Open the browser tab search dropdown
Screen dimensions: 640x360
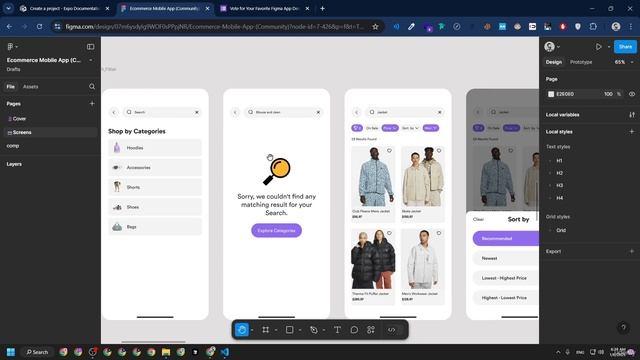pos(8,8)
